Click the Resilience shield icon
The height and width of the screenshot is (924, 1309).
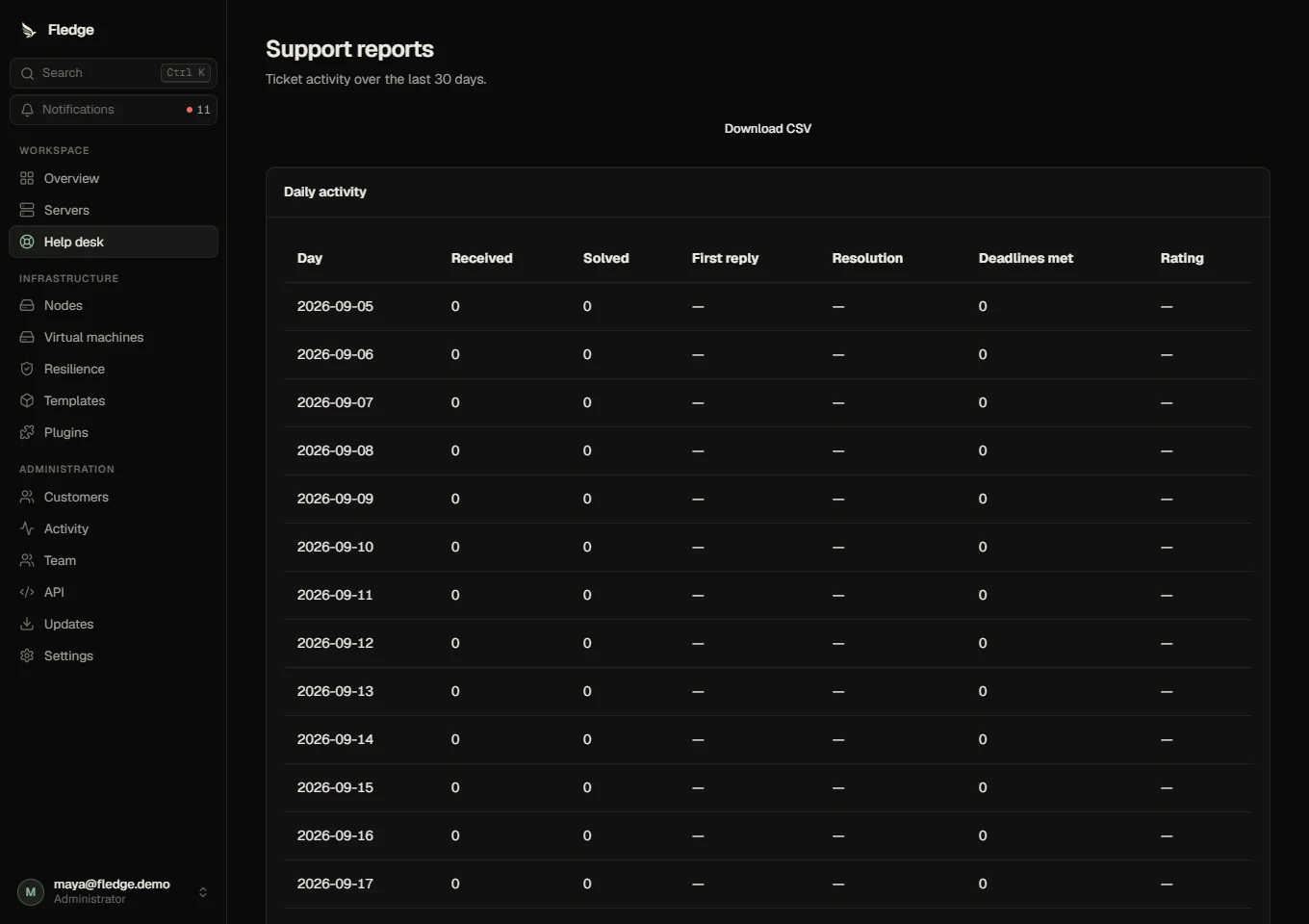click(27, 369)
